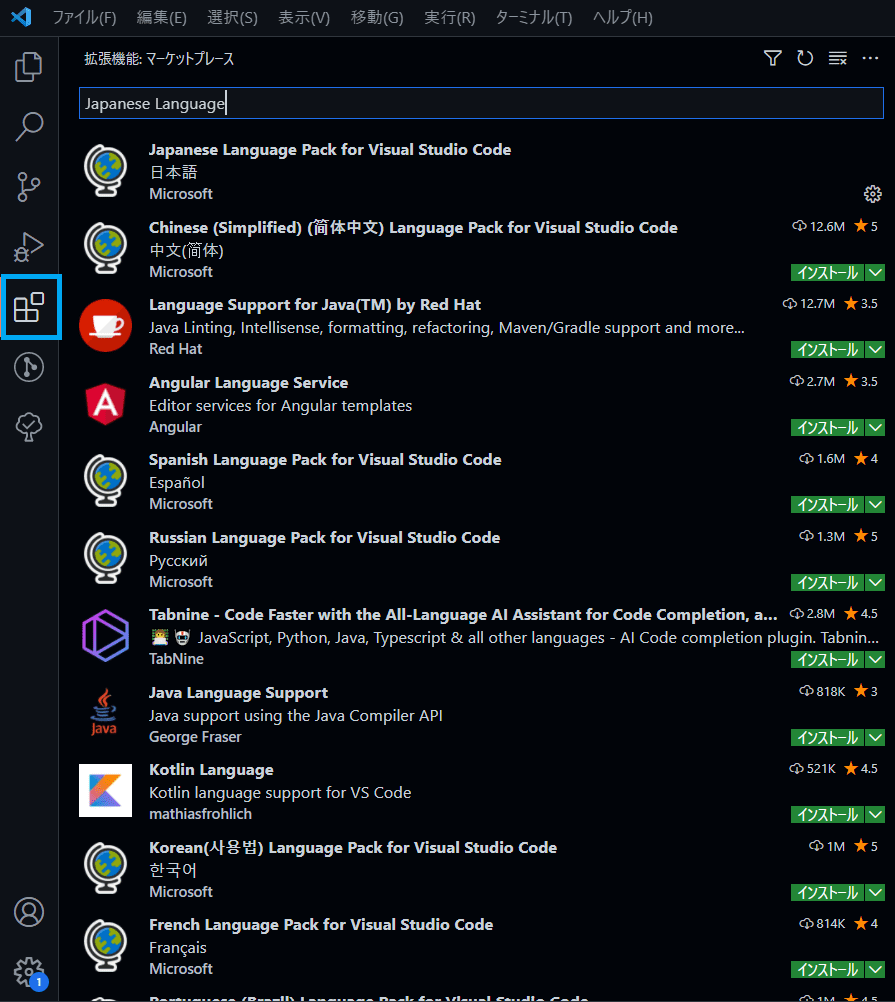Image resolution: width=895 pixels, height=1002 pixels.
Task: Click the filter extensions funnel icon
Action: (x=772, y=59)
